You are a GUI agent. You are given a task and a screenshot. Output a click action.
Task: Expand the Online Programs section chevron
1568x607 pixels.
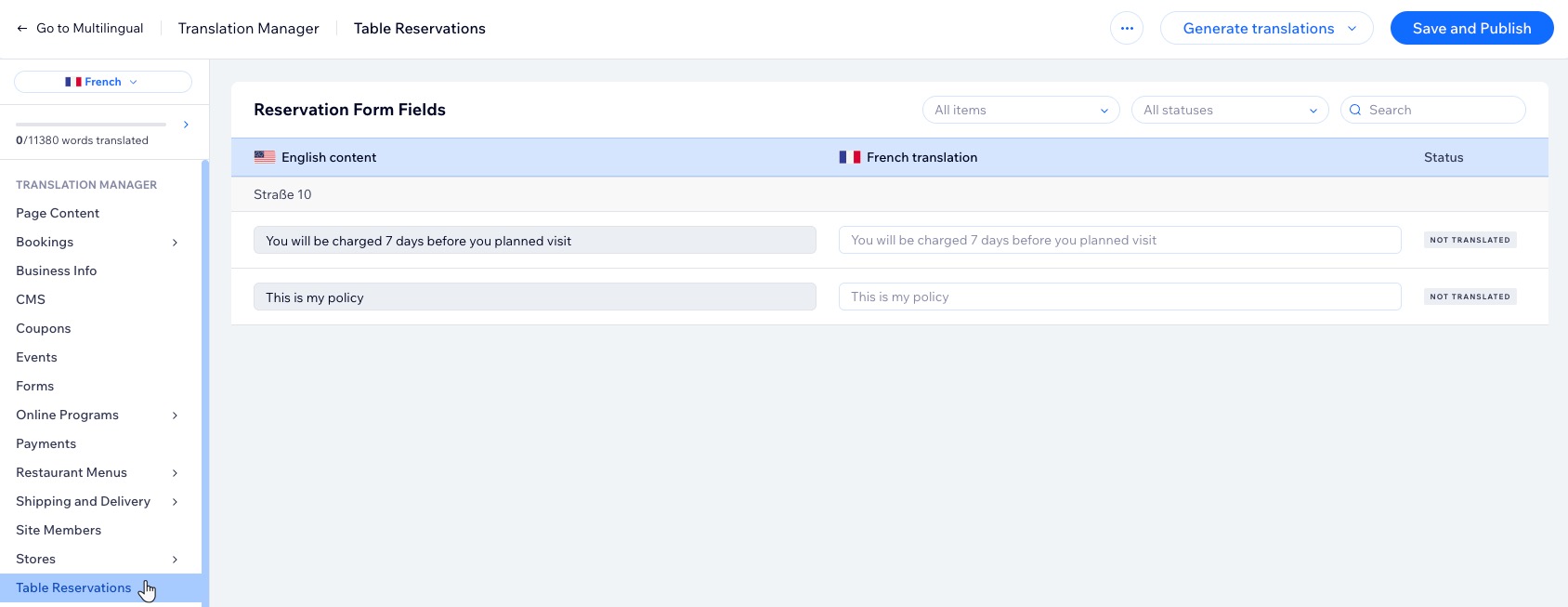(175, 416)
